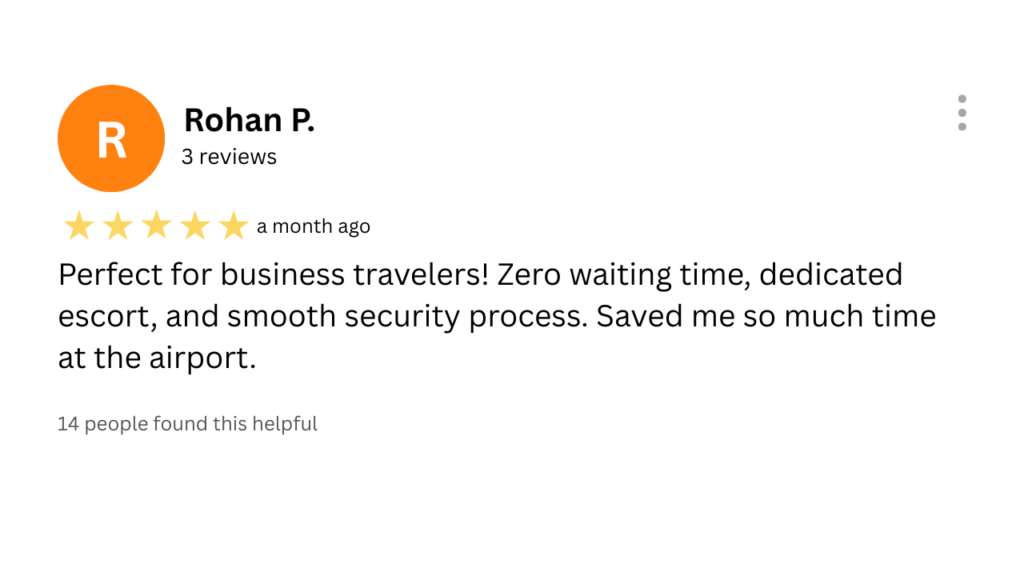This screenshot has height=576, width=1024.
Task: Click the first rating star
Action: tap(78, 227)
